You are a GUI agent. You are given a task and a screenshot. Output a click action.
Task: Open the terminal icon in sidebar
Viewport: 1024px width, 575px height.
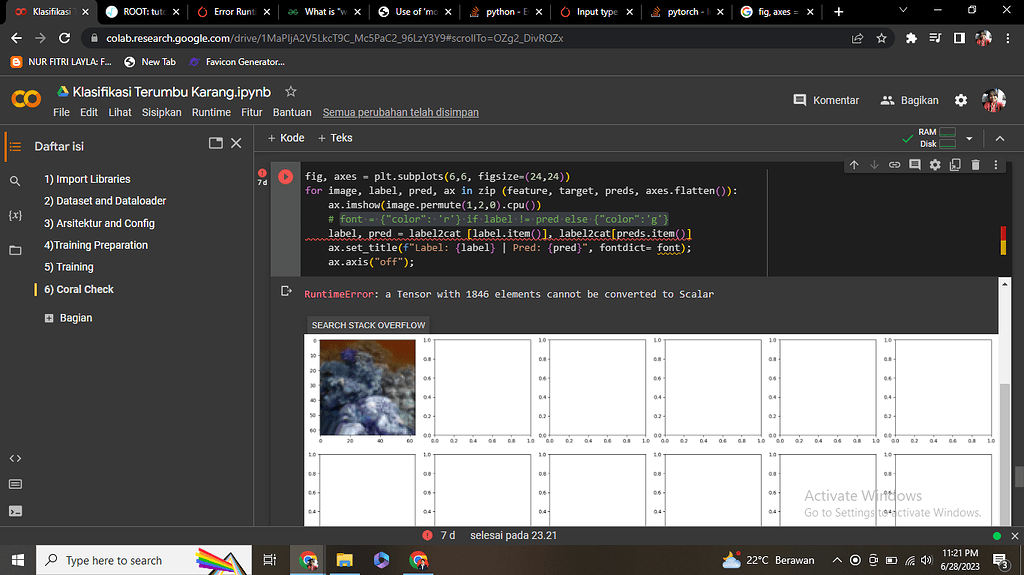[x=15, y=511]
